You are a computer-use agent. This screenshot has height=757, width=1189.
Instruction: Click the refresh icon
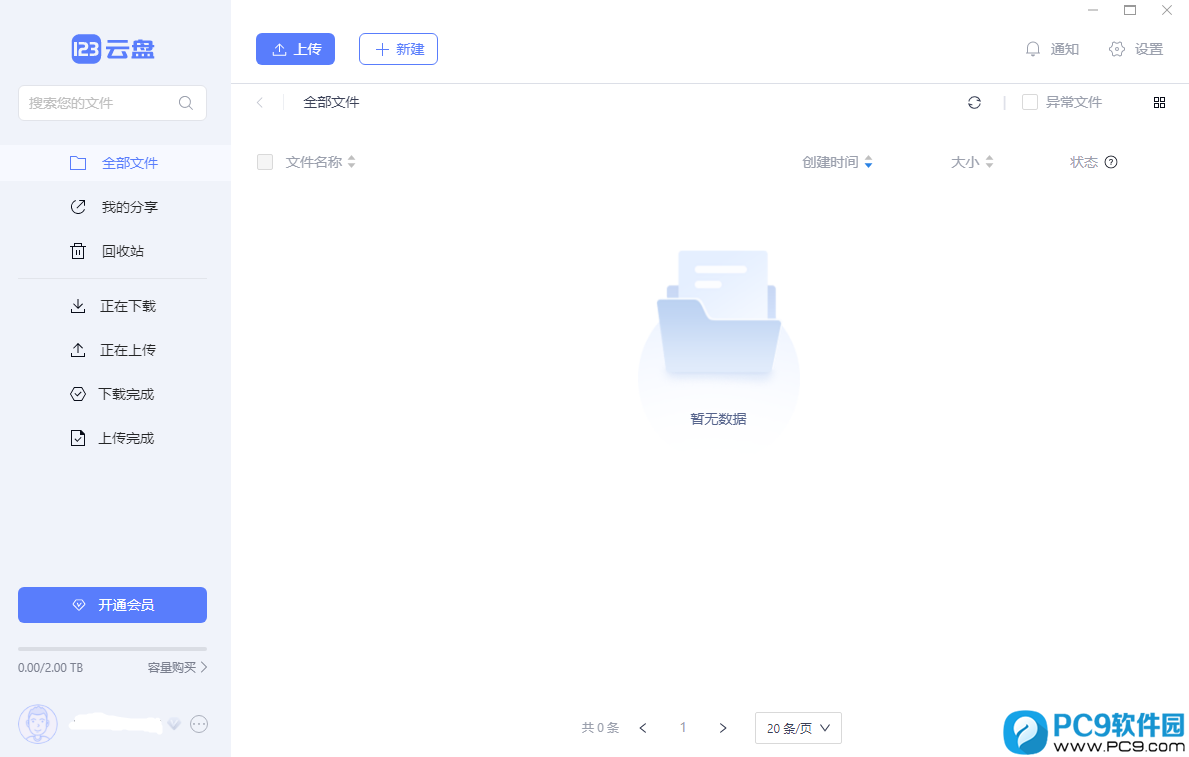click(974, 102)
